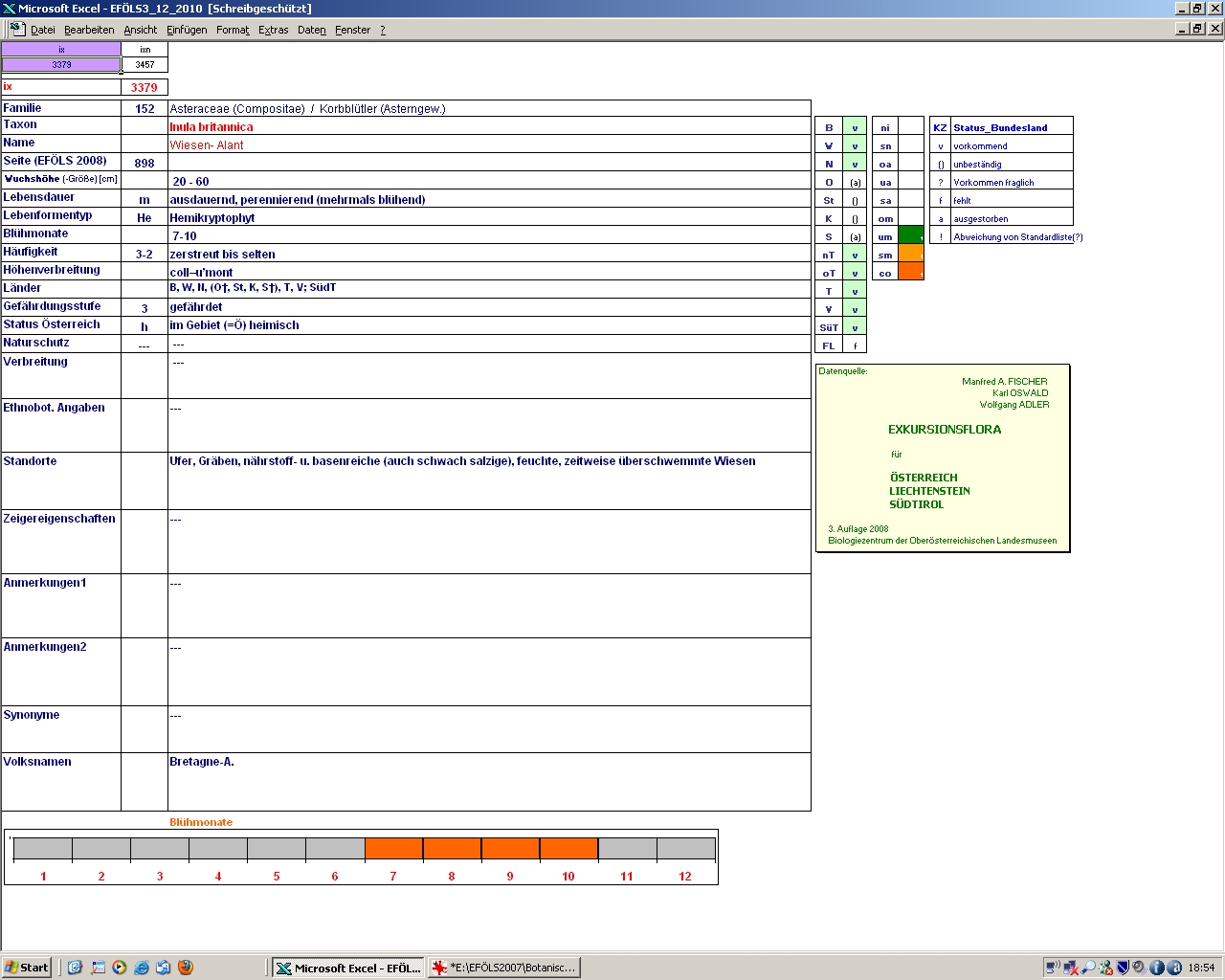Click the Excel workbook icon beside Datei
Image resolution: width=1225 pixels, height=980 pixels.
pyautogui.click(x=17, y=29)
